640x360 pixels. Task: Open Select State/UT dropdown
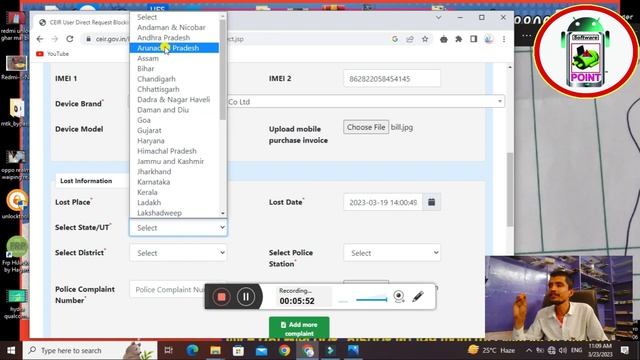(178, 228)
